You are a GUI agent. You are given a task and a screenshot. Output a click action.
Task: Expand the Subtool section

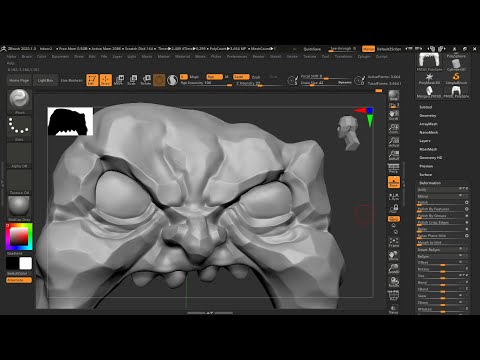425,107
